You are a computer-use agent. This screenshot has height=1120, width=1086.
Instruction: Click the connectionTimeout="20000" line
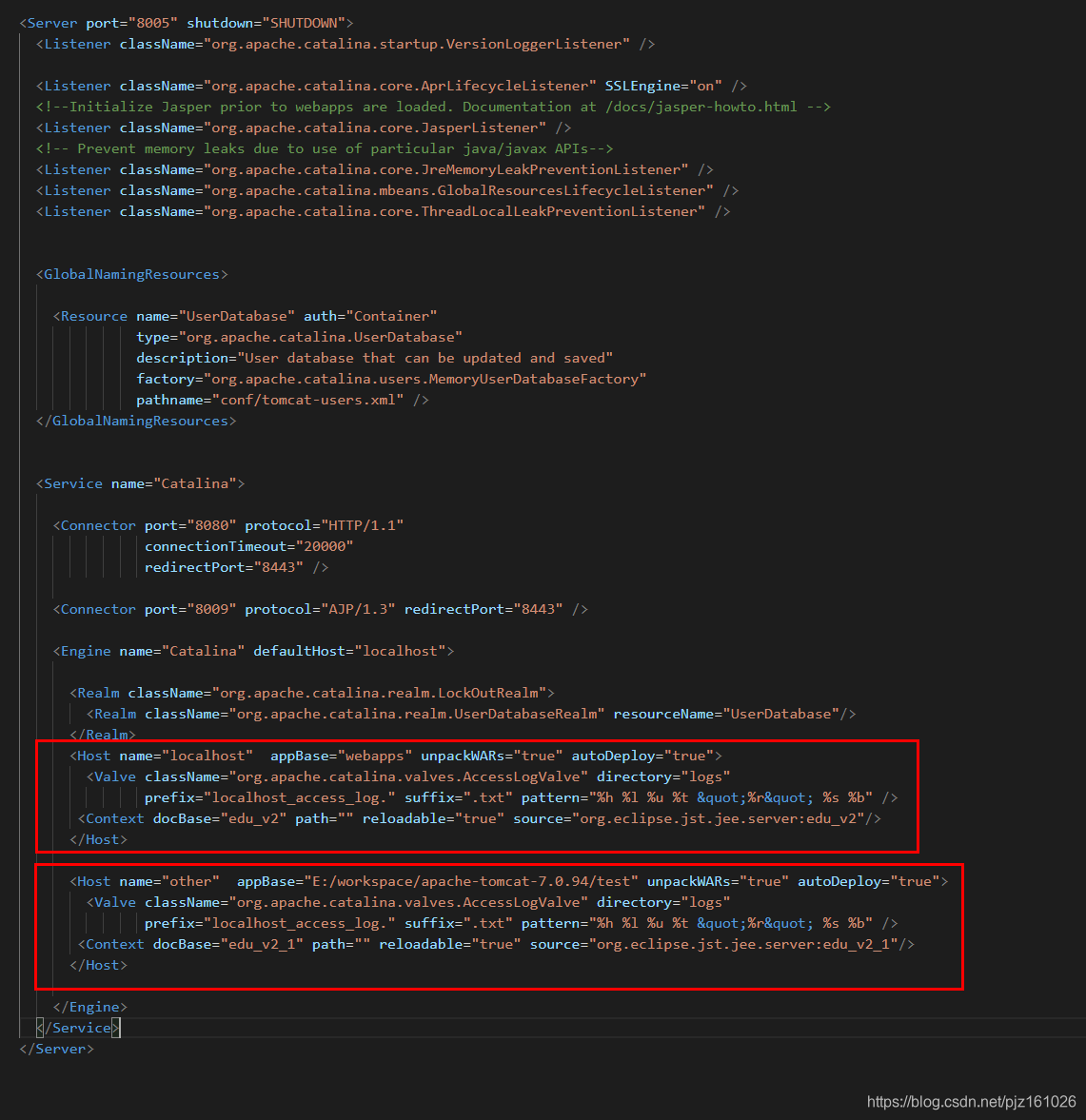248,546
